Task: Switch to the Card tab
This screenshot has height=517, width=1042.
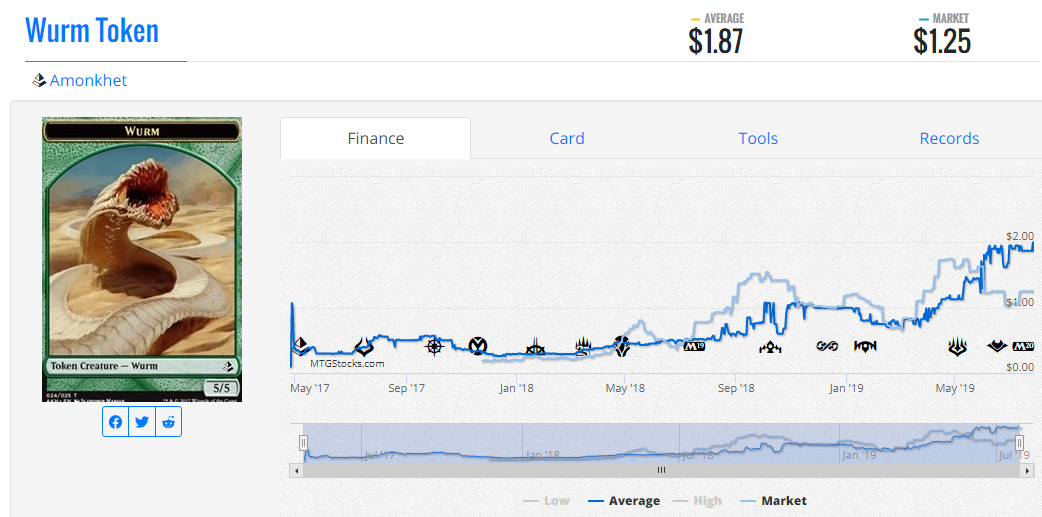Action: click(566, 138)
